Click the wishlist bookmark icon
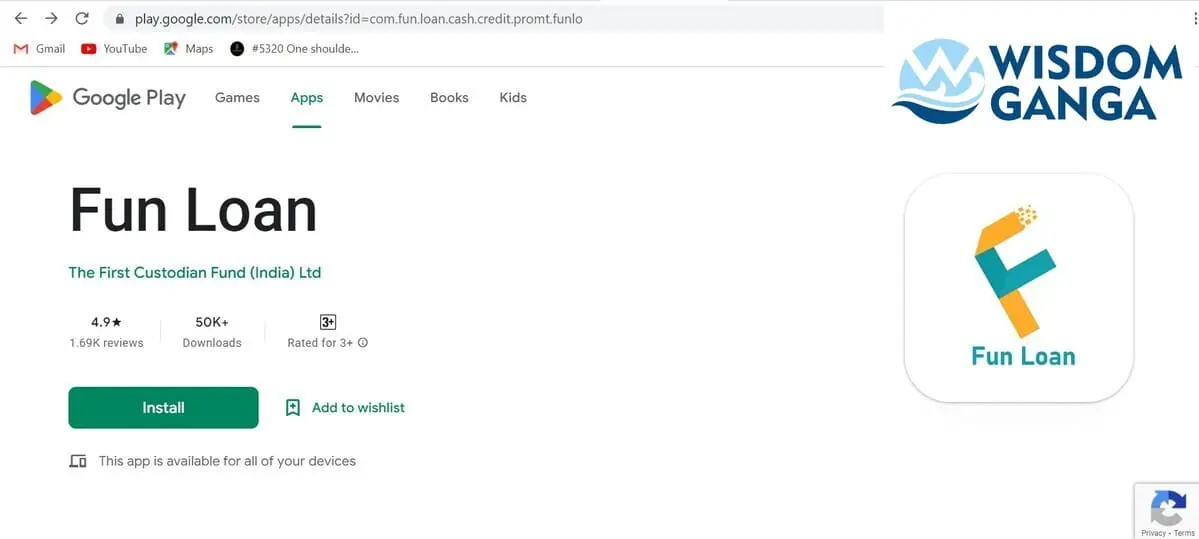 point(292,407)
